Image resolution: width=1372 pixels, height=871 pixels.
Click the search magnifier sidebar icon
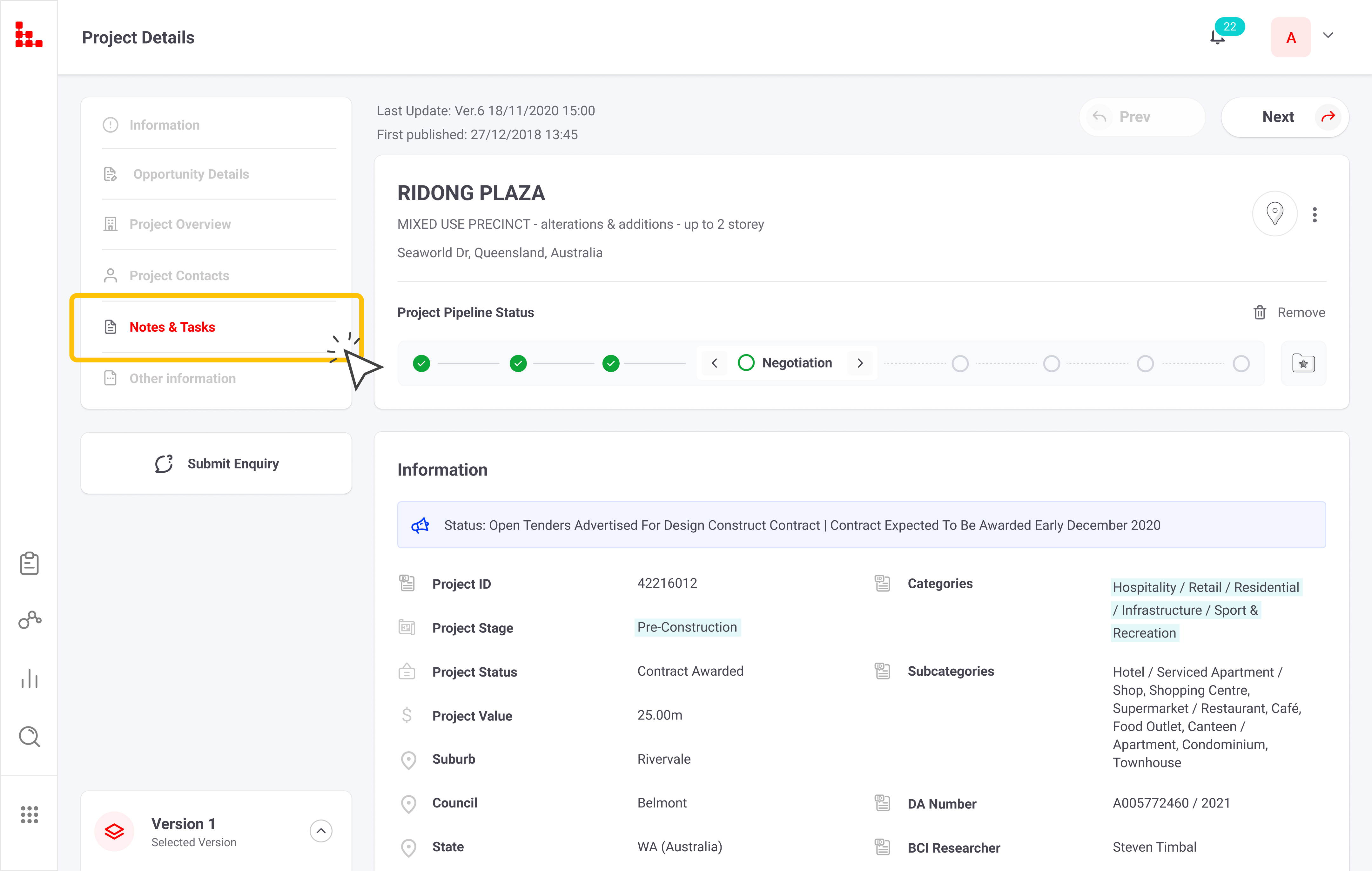[x=29, y=736]
